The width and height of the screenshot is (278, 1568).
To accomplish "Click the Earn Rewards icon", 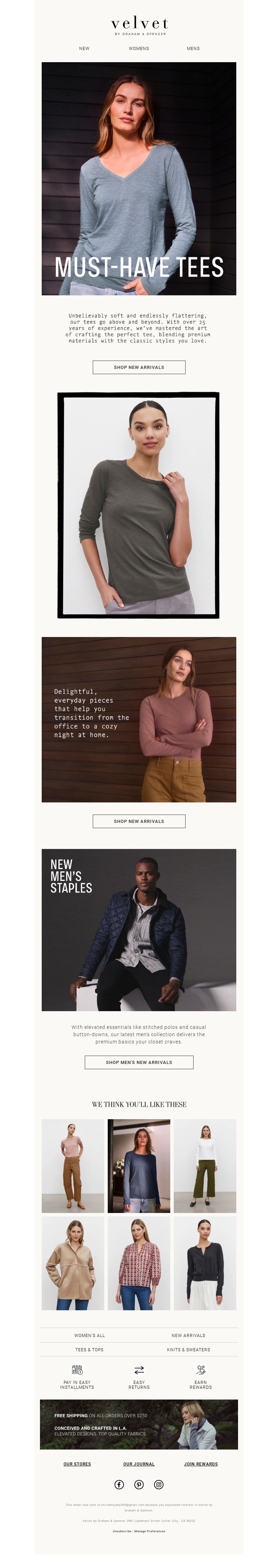I will (201, 1370).
